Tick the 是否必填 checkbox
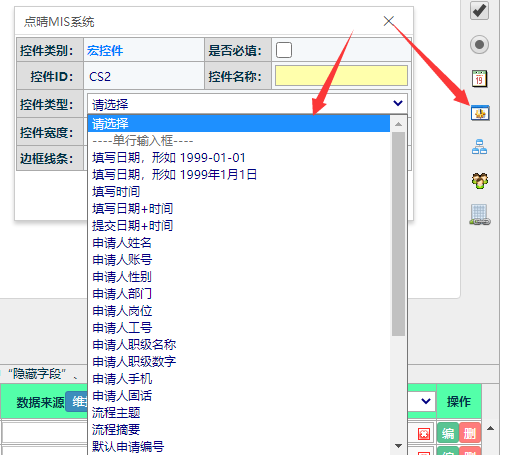The width and height of the screenshot is (507, 455). click(x=284, y=50)
